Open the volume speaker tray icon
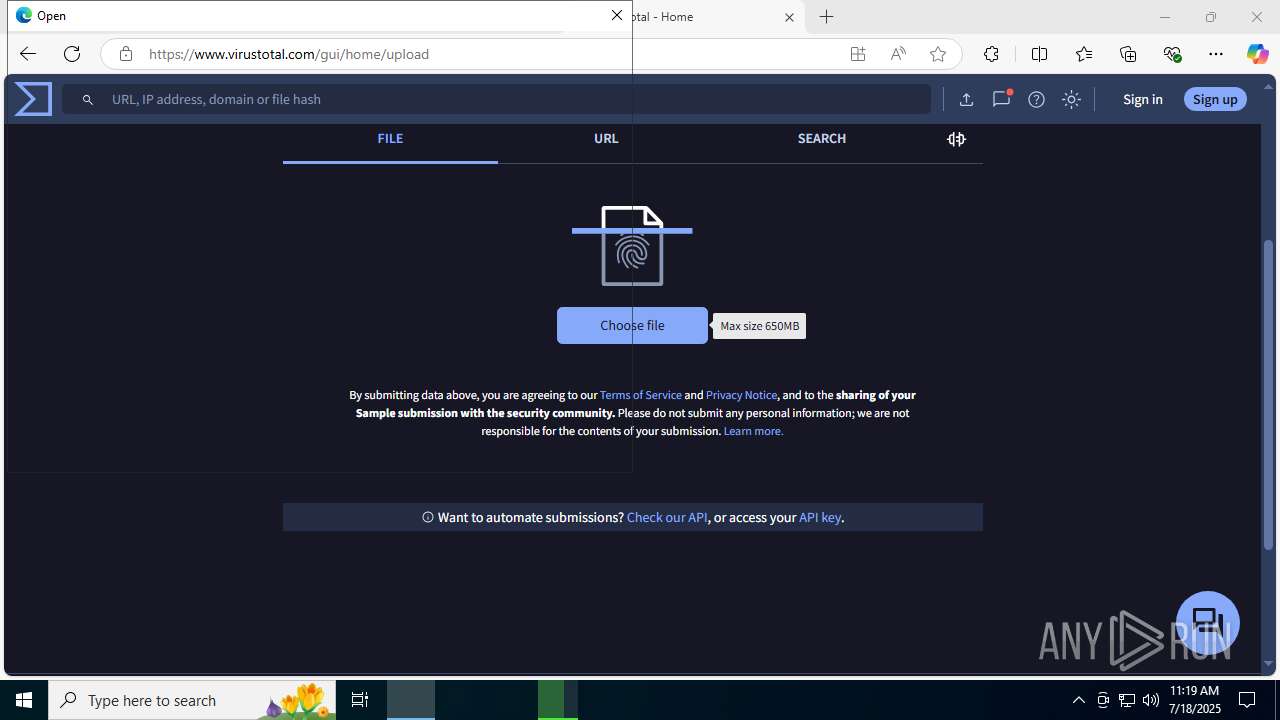Screen dimensions: 1280x720 1150,700
